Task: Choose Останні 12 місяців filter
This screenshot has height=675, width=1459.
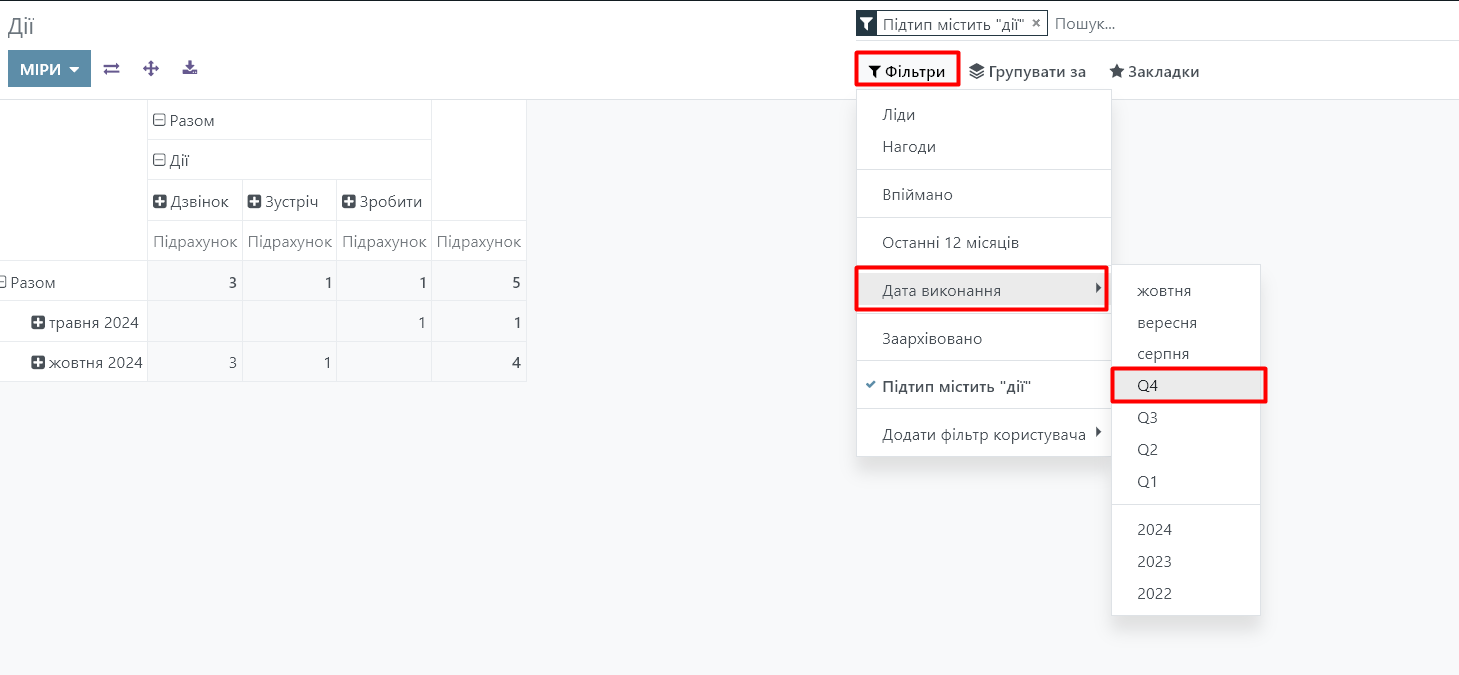Action: coord(950,243)
